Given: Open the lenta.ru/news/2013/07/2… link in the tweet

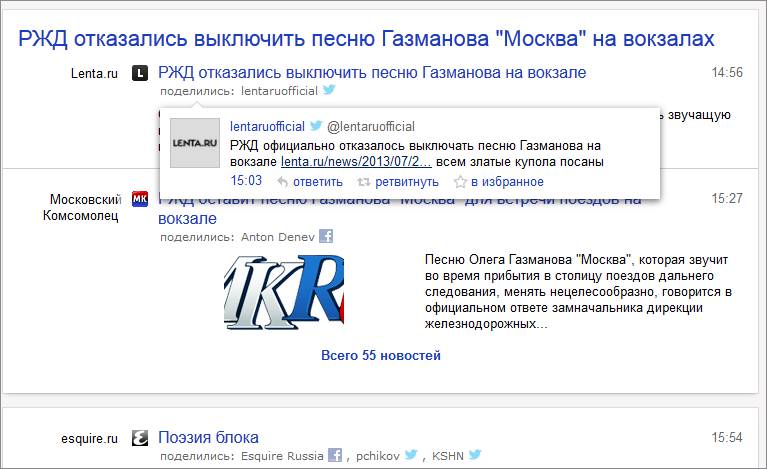Looking at the screenshot, I should [356, 162].
